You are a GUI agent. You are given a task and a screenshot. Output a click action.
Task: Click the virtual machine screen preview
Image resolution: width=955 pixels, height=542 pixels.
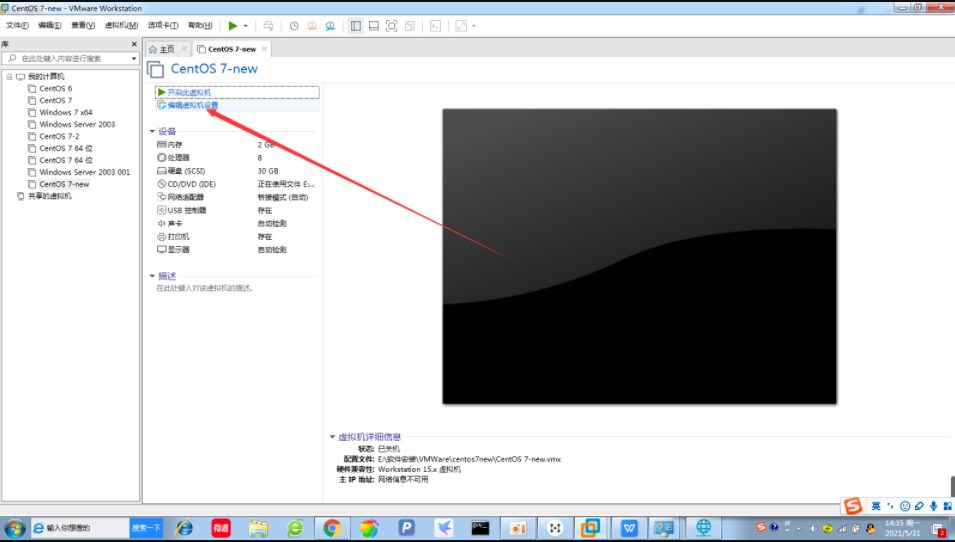[x=640, y=256]
